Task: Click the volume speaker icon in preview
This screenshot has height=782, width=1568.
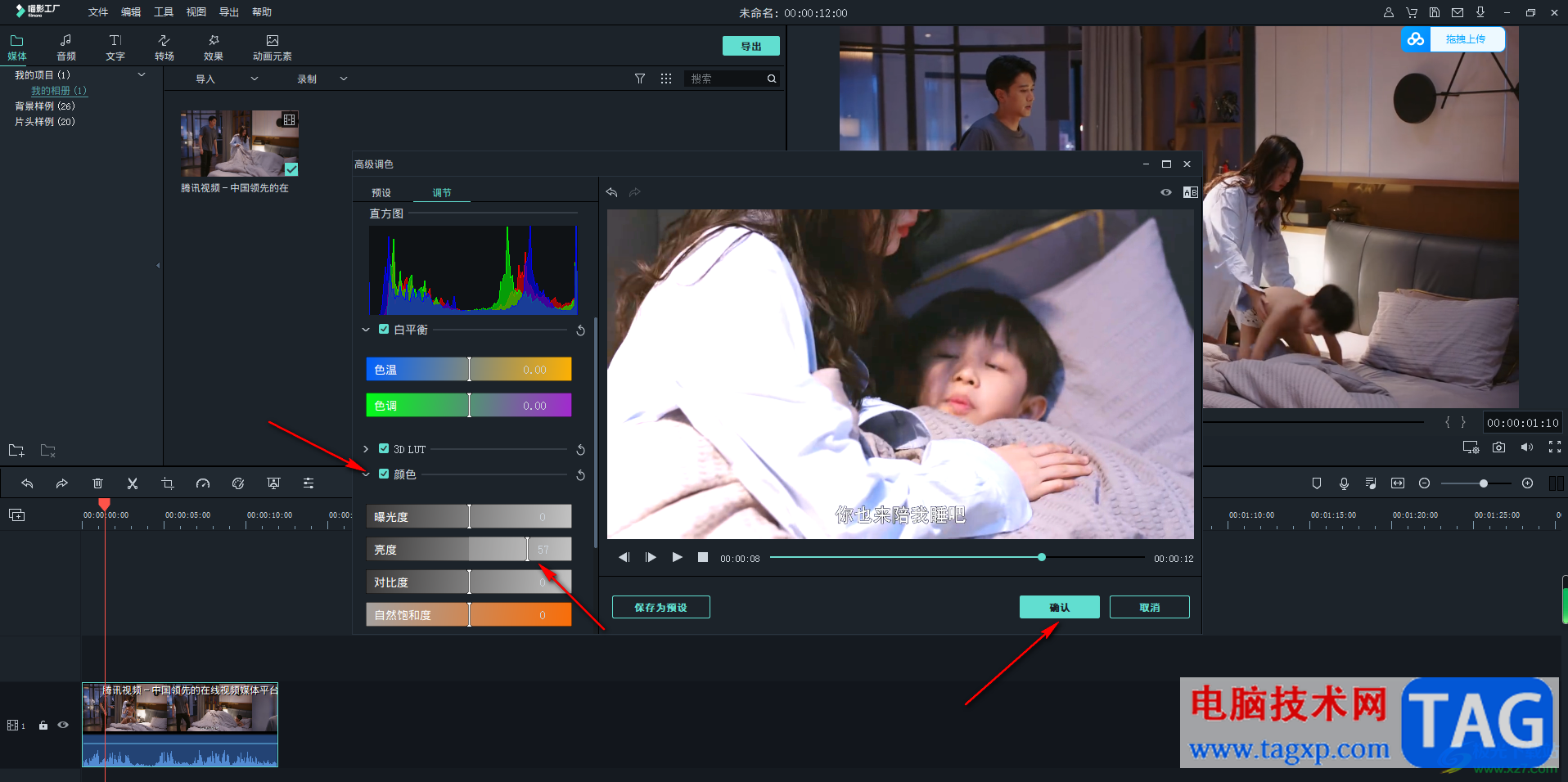Action: tap(1527, 447)
